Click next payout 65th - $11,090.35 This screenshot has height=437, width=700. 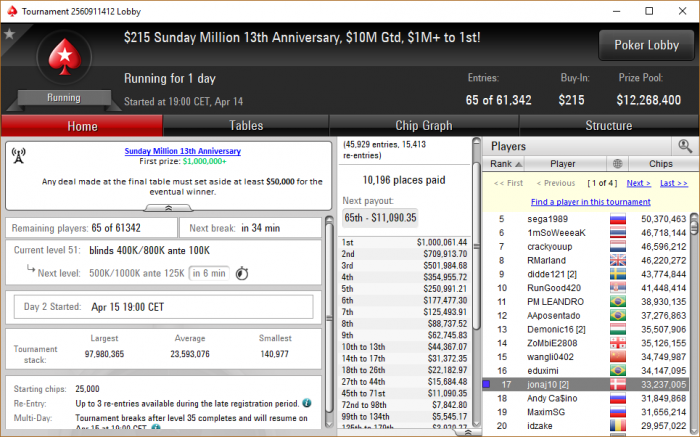tap(380, 218)
